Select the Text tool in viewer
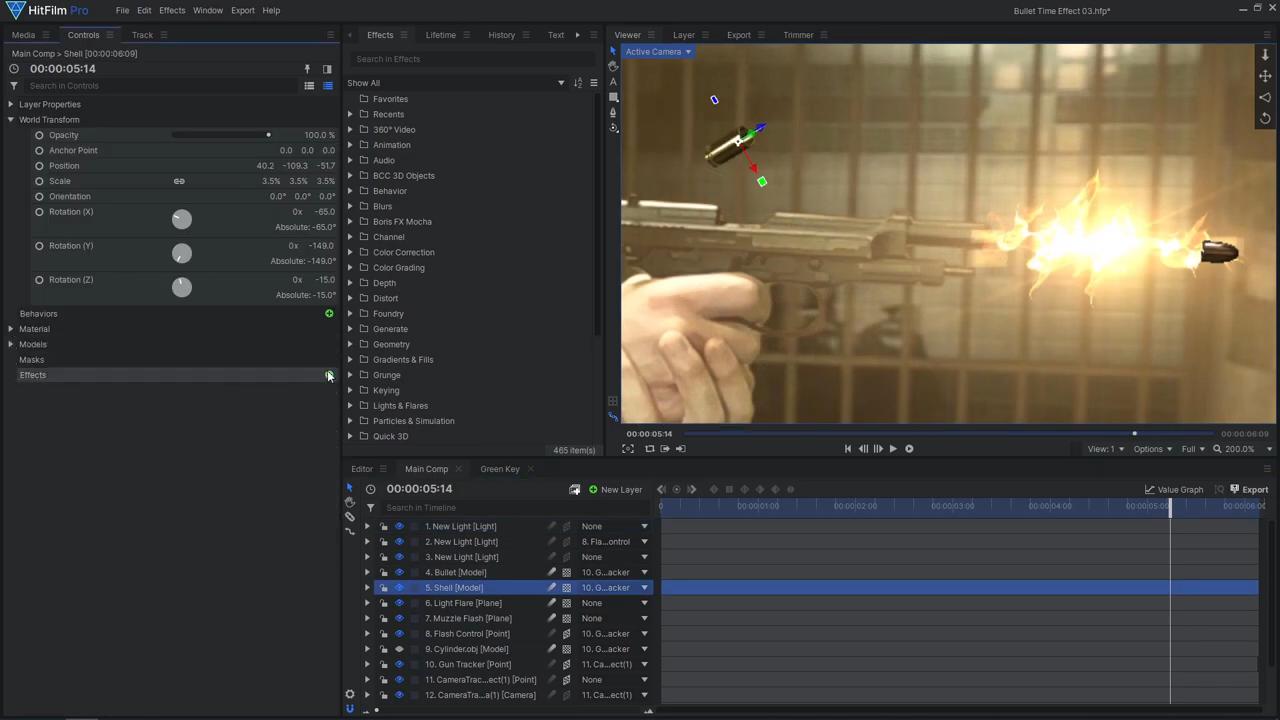1280x720 pixels. pyautogui.click(x=613, y=82)
